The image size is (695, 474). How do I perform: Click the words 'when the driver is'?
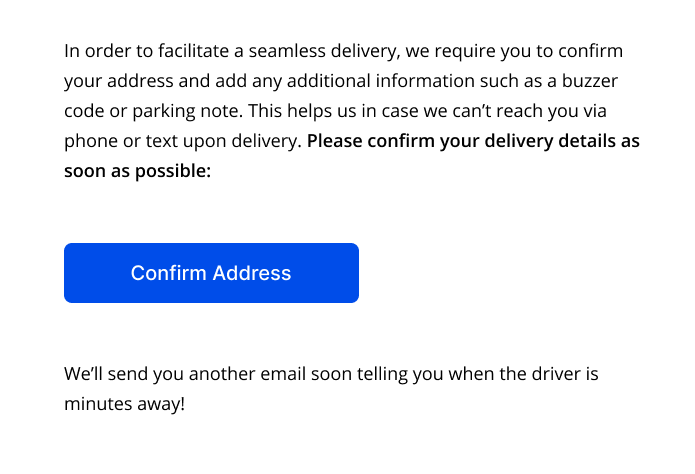[523, 374]
